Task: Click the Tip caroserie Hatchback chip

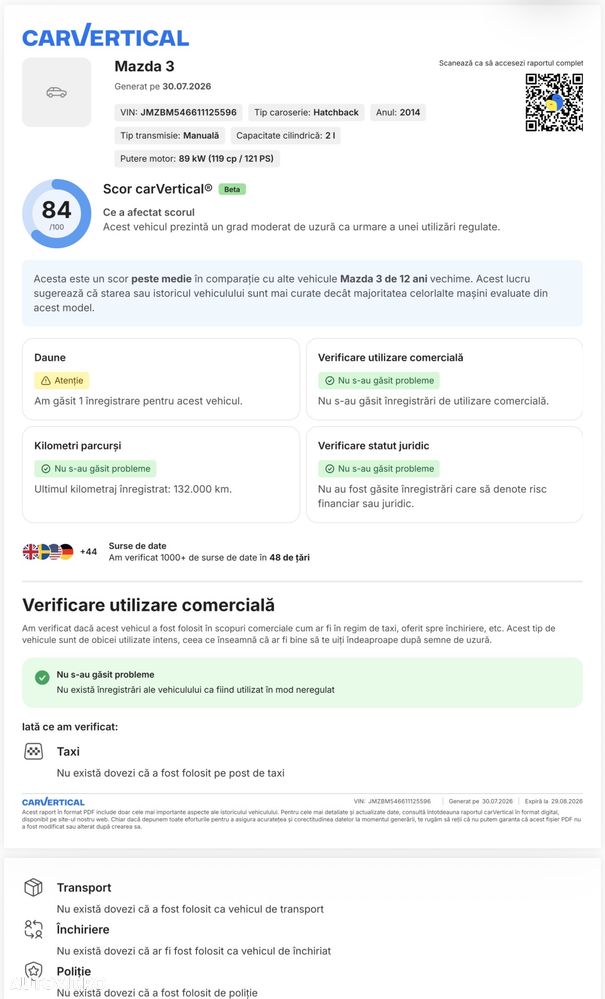Action: (x=306, y=113)
